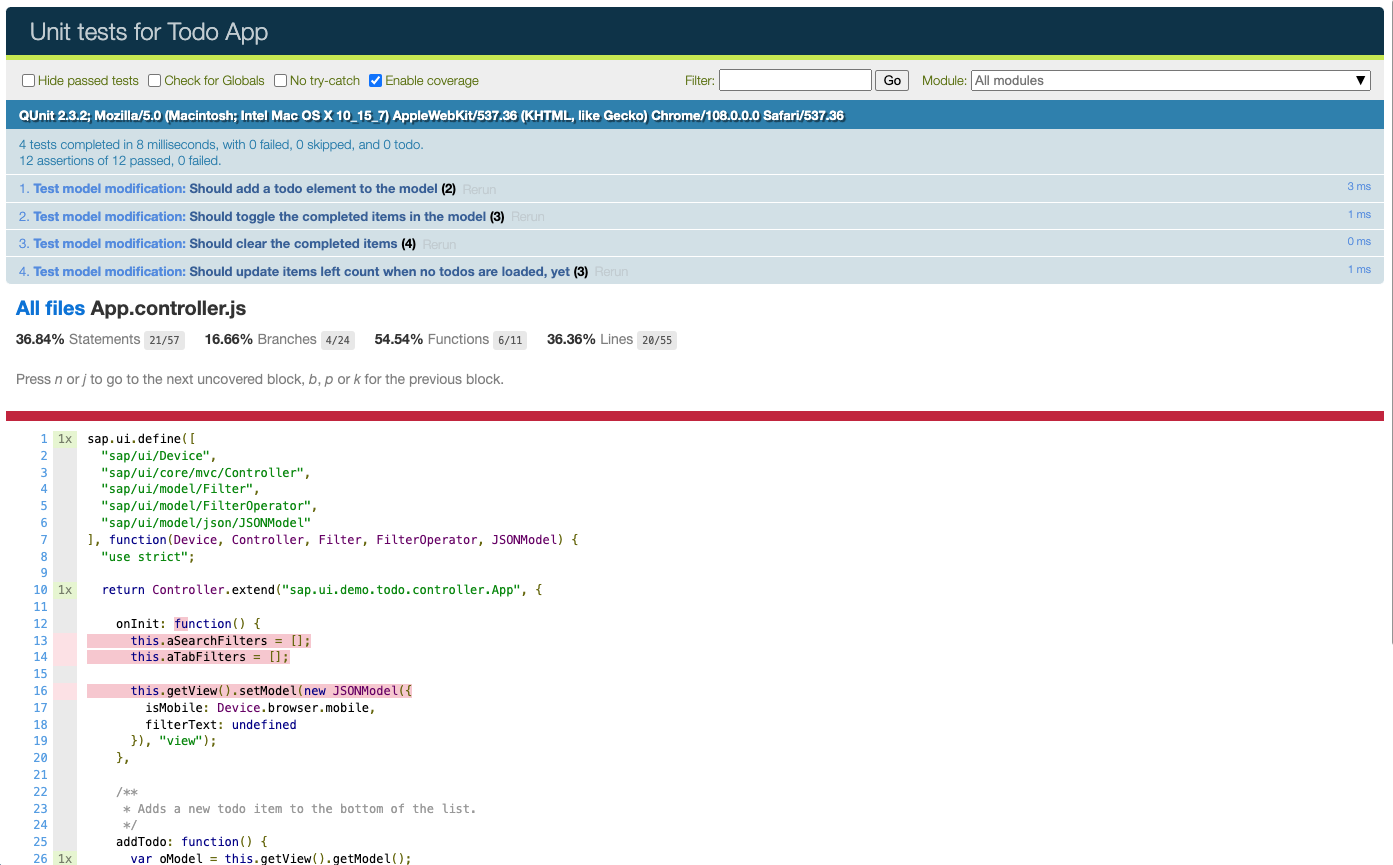Click line number 13 in the code gutter

40,640
